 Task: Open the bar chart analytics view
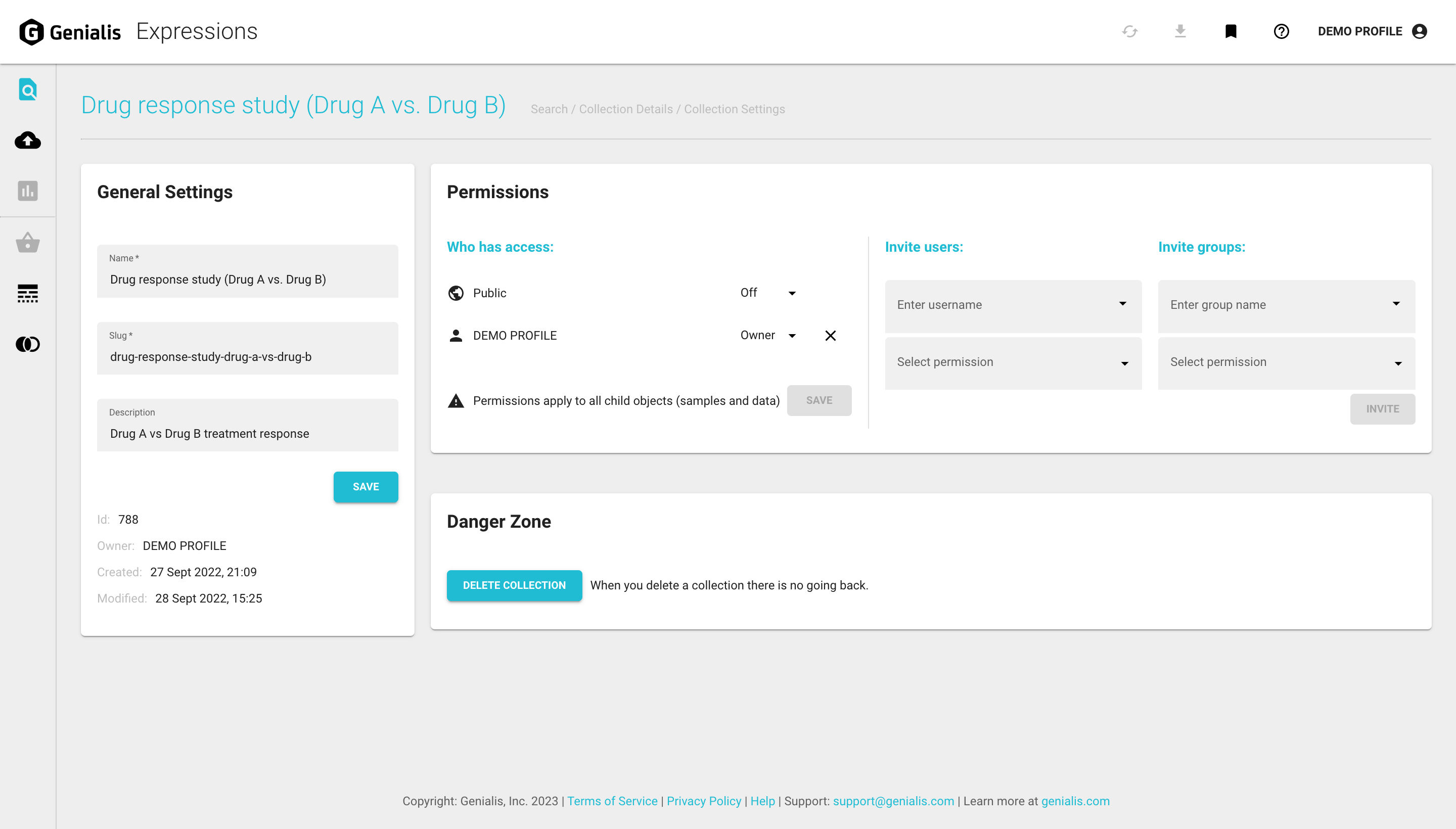coord(27,191)
